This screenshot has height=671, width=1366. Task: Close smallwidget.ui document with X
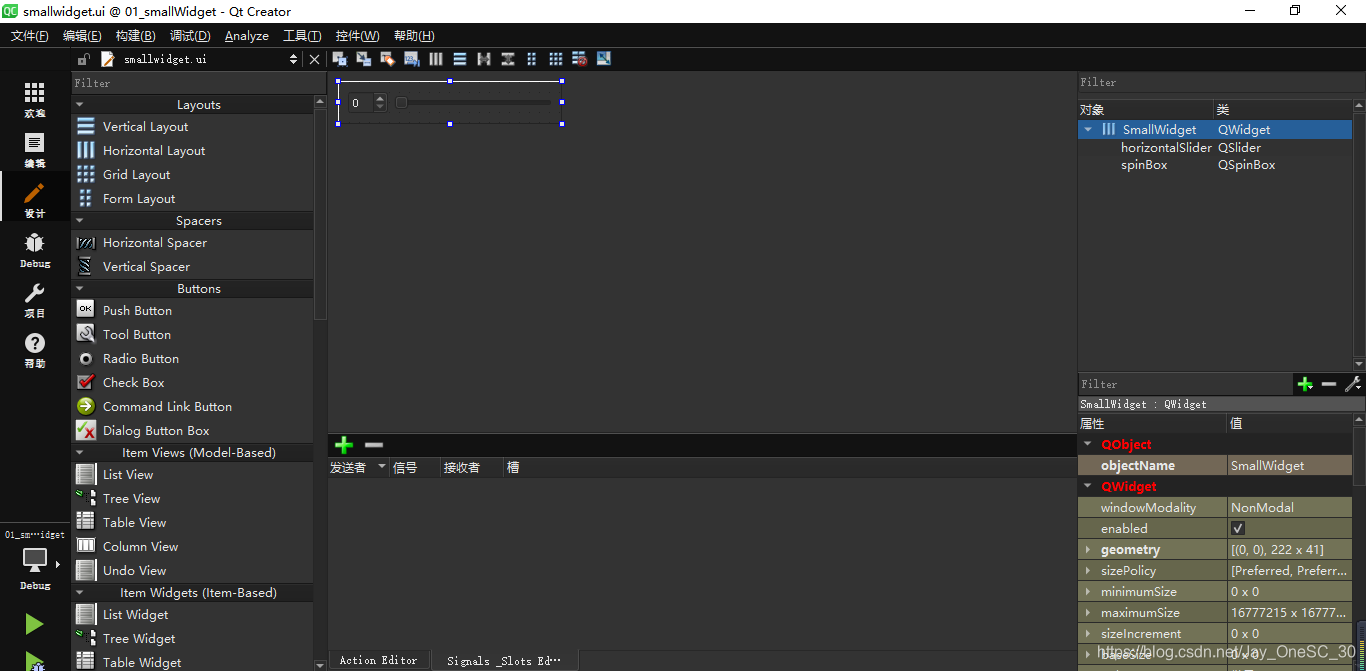[314, 59]
